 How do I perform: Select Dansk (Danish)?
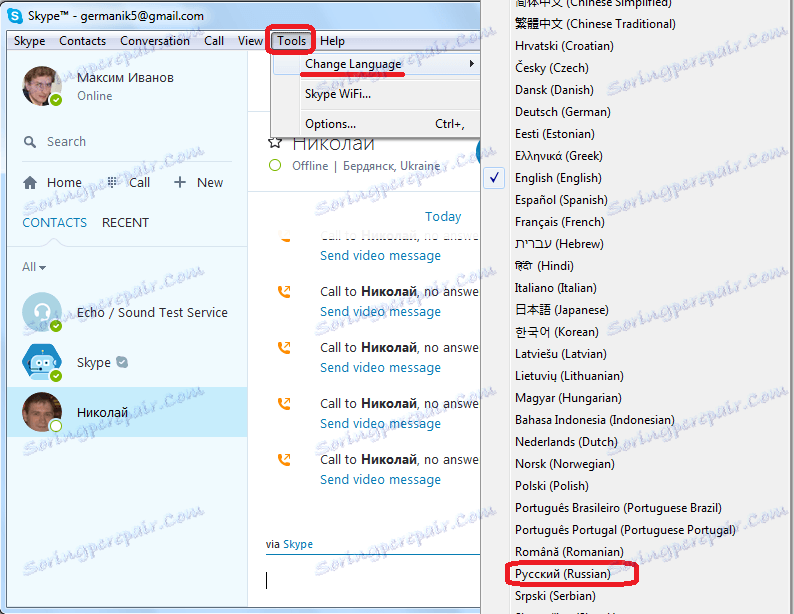tap(554, 90)
